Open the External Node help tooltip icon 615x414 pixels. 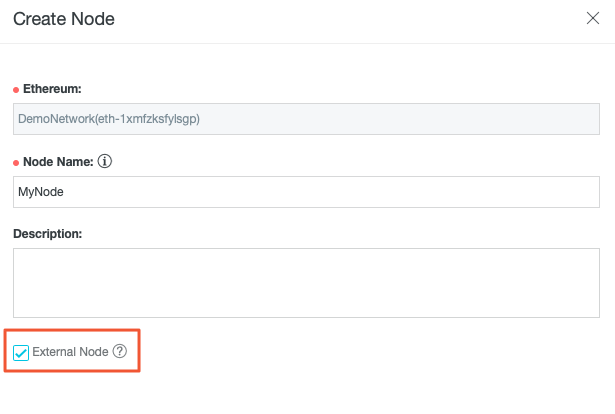(x=120, y=351)
